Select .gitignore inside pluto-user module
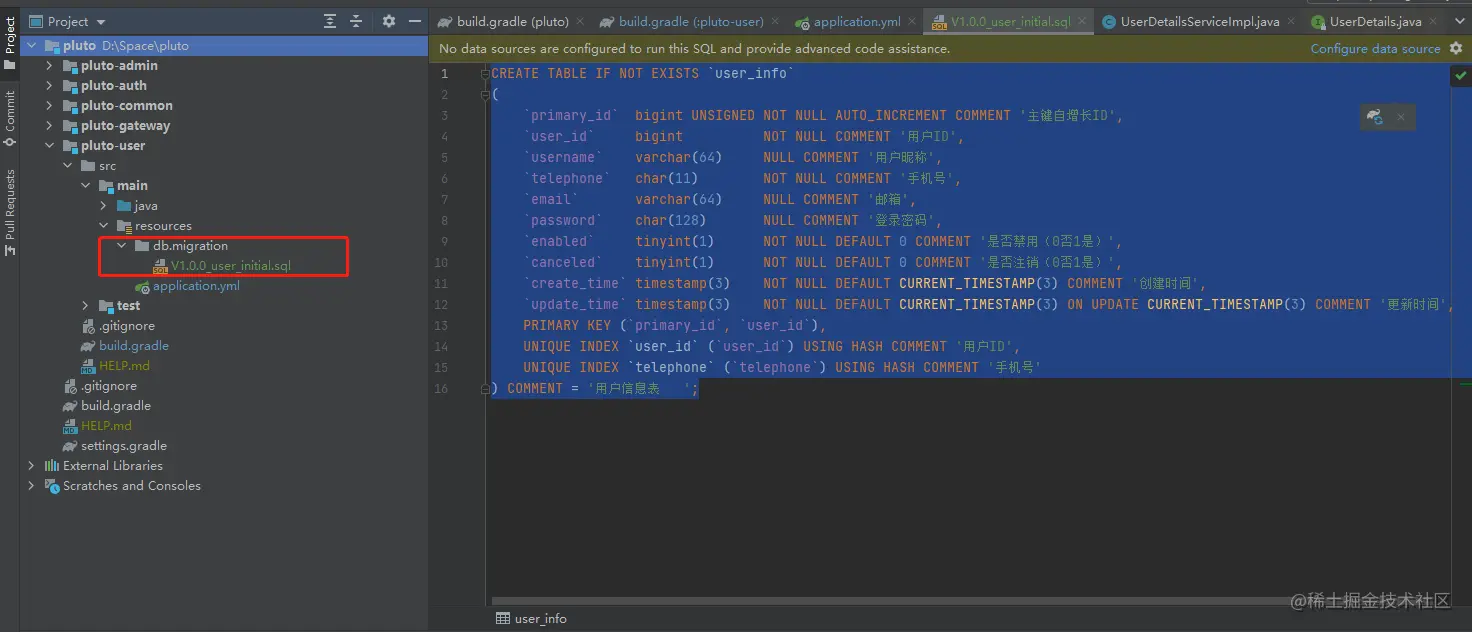1472x632 pixels. (125, 325)
